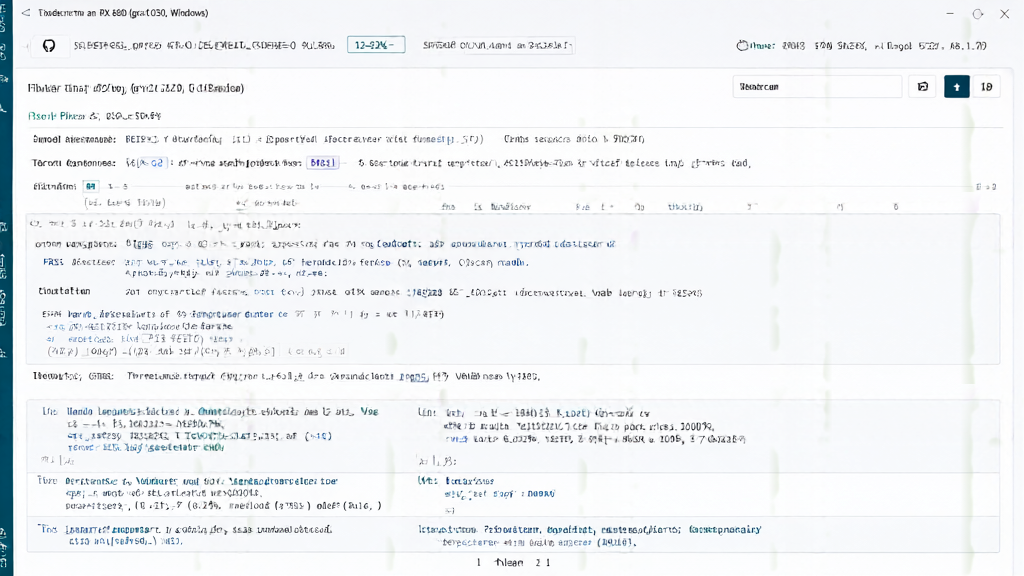Click the button showing the number 19
The height and width of the screenshot is (576, 1024).
[x=986, y=87]
